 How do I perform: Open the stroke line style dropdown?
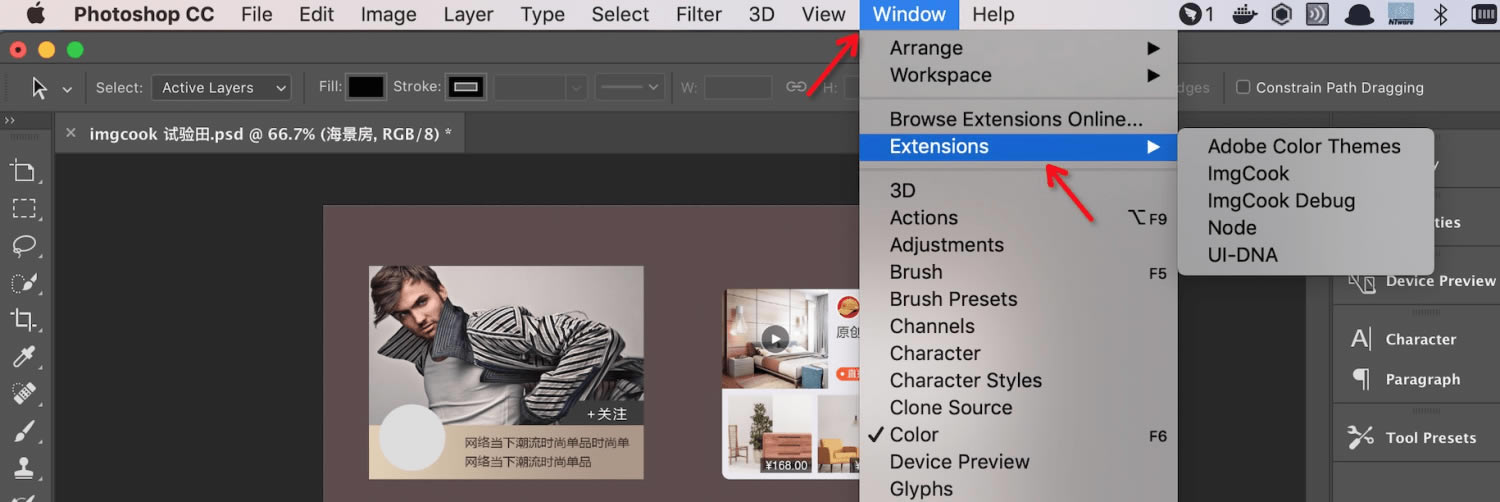point(630,88)
